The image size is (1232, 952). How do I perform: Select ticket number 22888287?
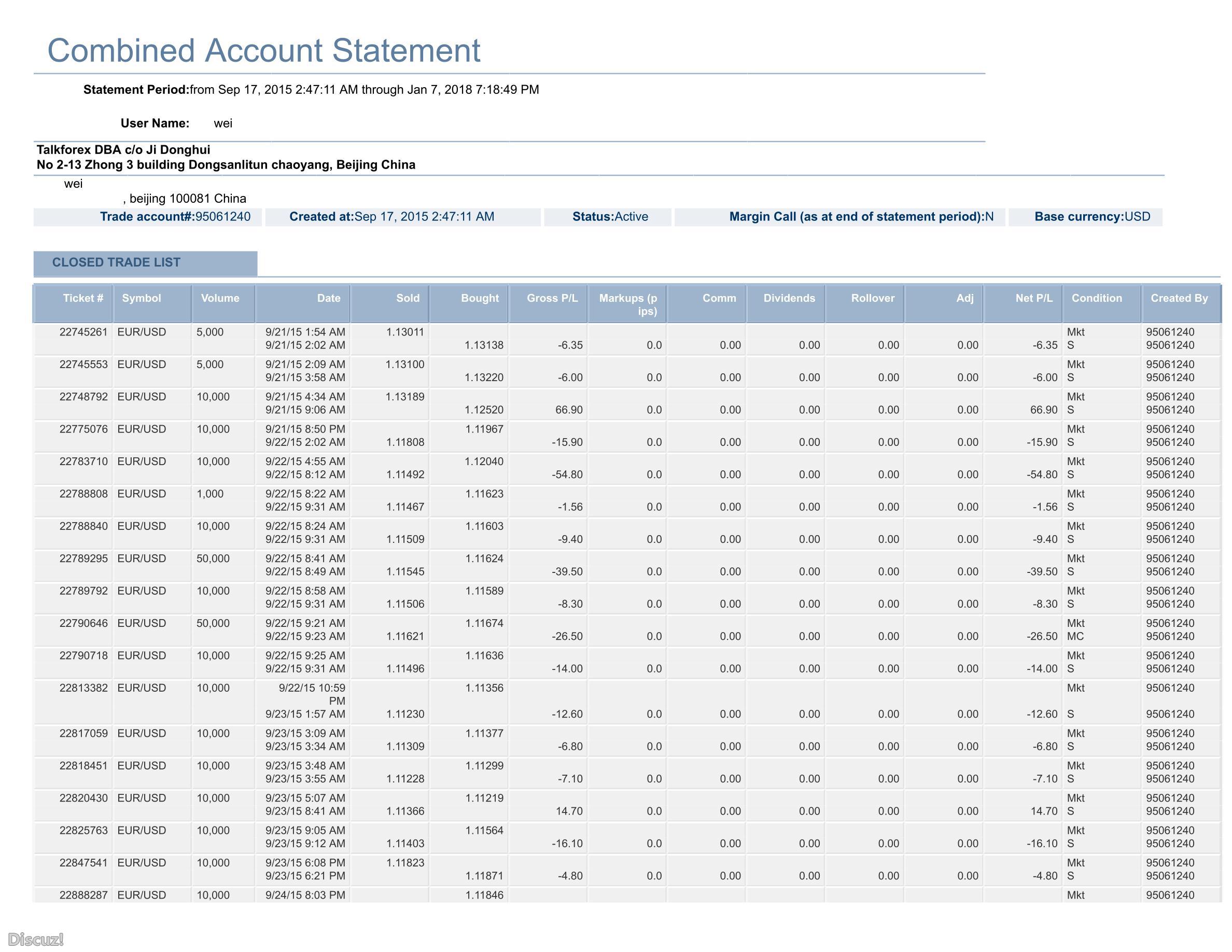(83, 895)
